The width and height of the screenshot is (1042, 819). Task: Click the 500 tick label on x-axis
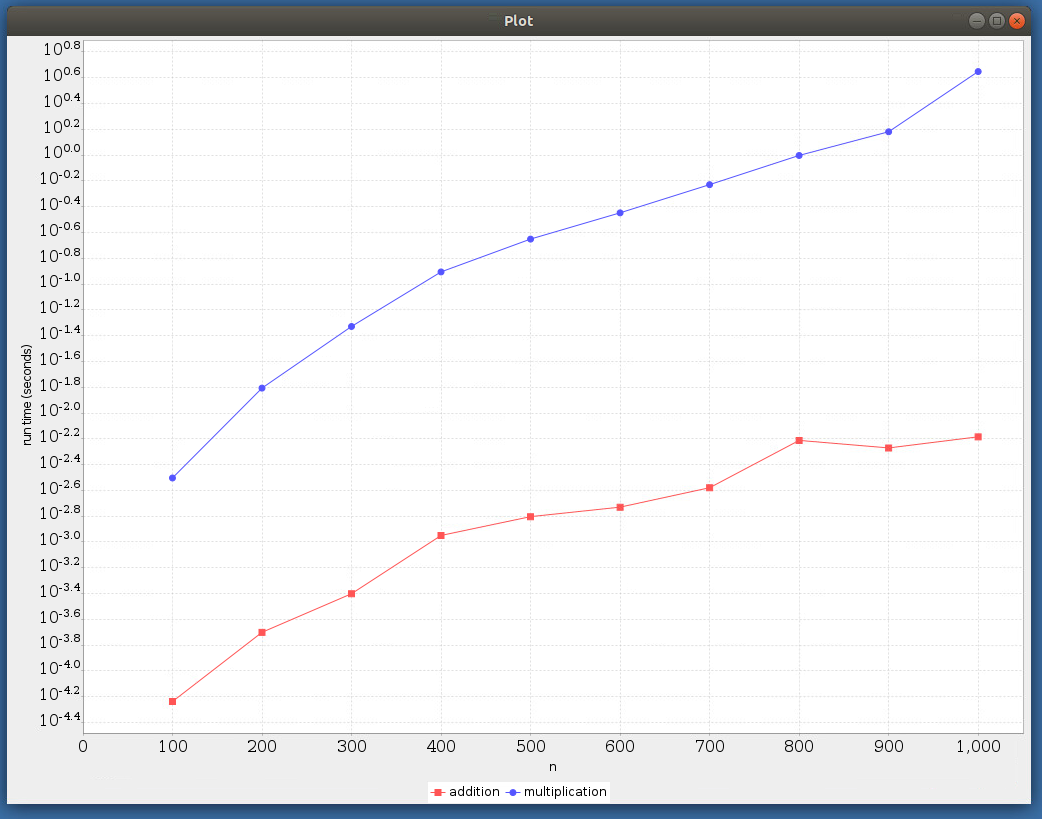[x=531, y=746]
